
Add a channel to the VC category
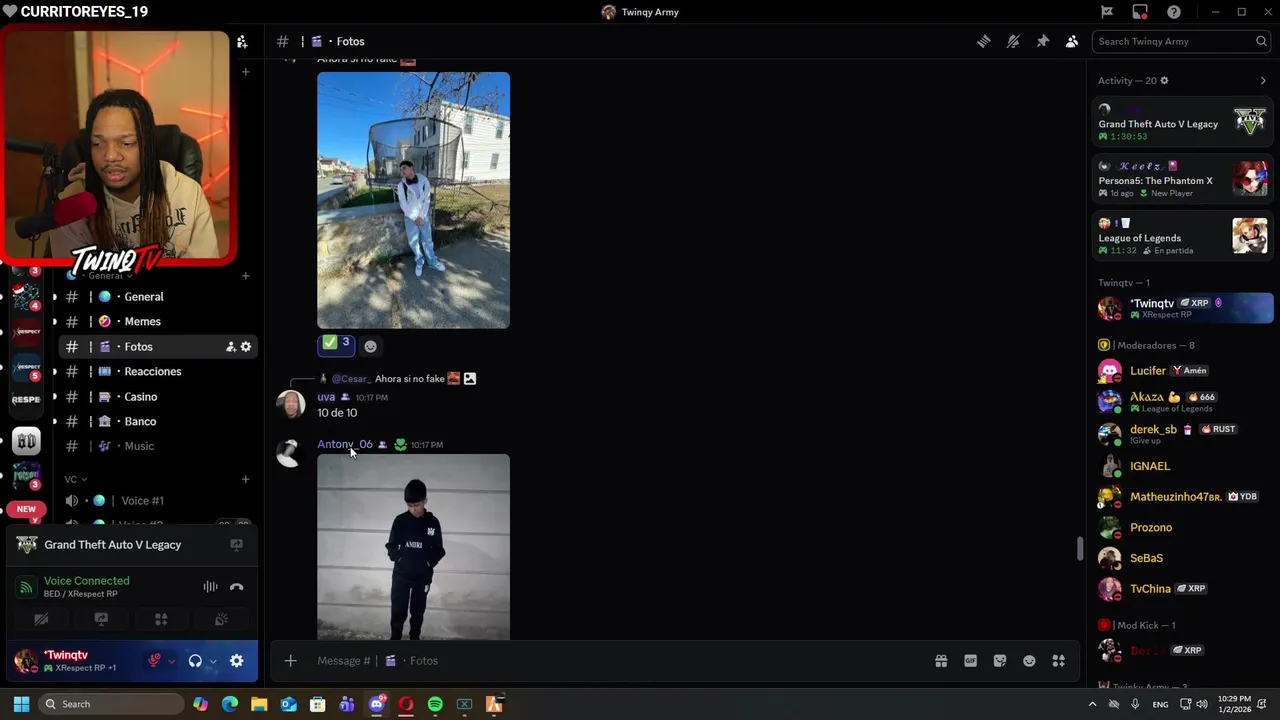pyautogui.click(x=245, y=479)
